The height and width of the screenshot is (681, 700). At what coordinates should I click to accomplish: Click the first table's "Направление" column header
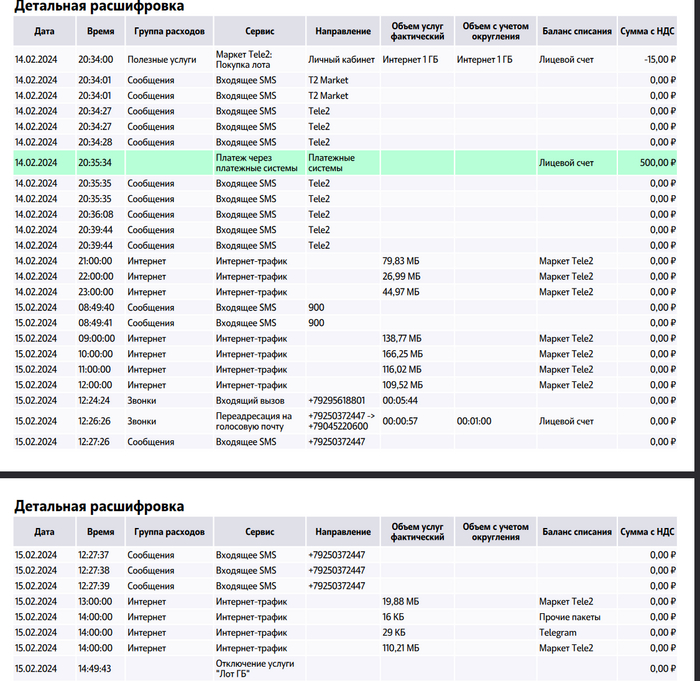tap(343, 31)
